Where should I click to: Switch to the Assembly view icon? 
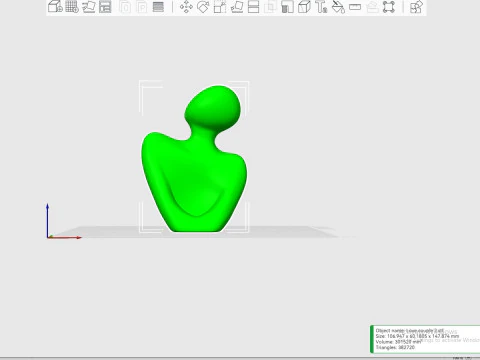[x=416, y=7]
